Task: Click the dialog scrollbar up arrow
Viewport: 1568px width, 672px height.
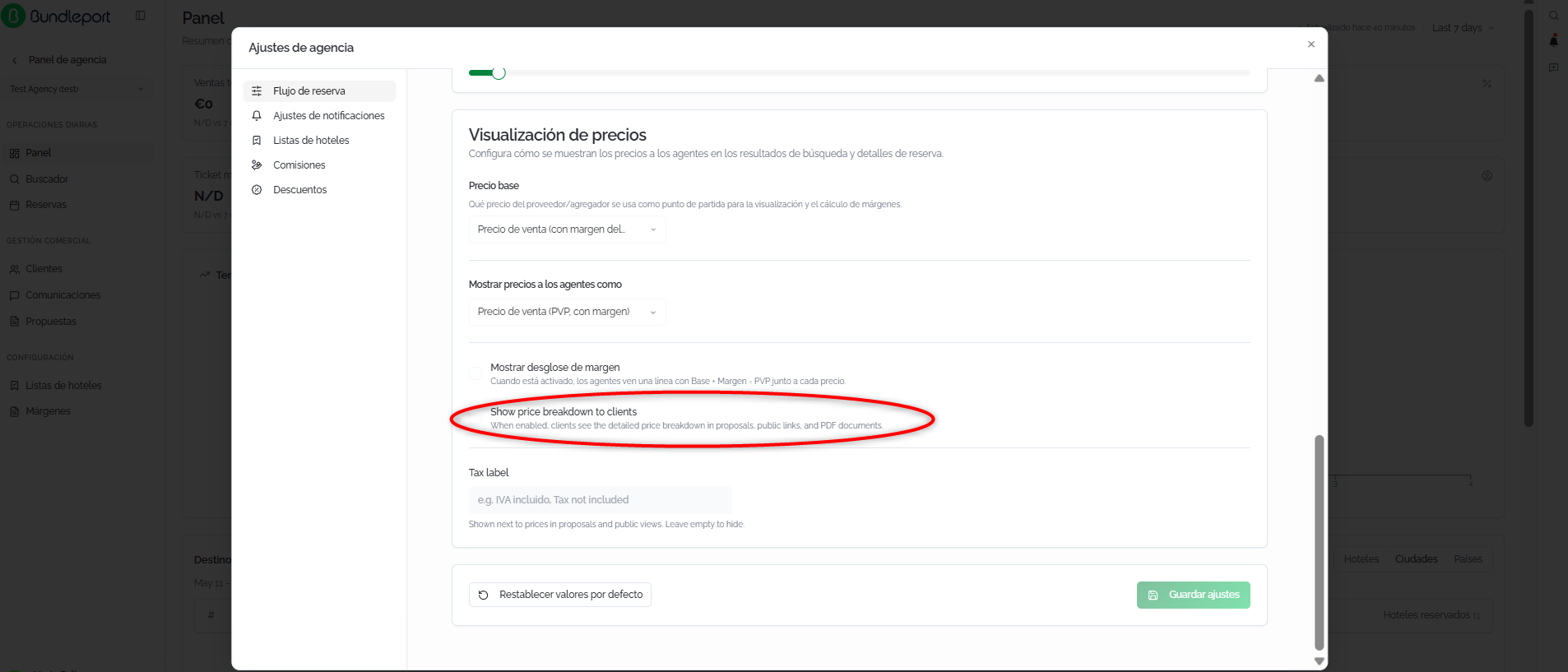Action: (1320, 79)
